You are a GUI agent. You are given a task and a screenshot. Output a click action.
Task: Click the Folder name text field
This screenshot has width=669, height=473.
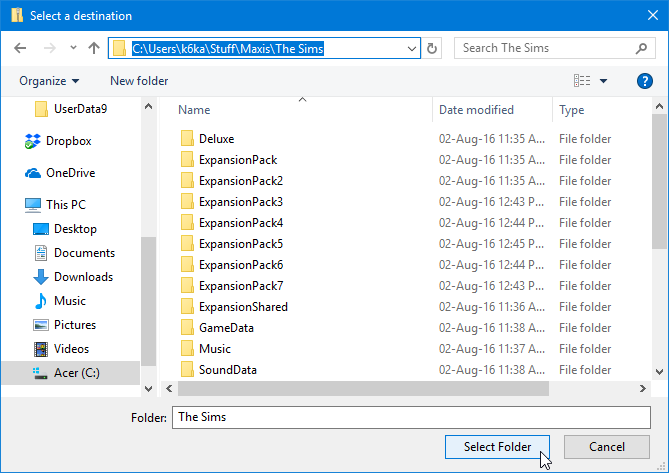click(410, 416)
